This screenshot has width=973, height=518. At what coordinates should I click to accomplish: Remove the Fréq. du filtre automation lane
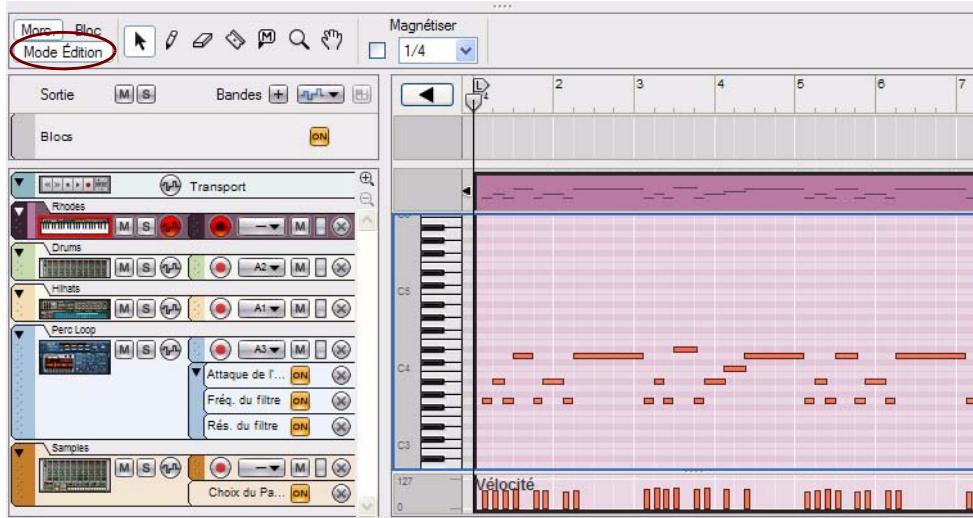click(x=341, y=401)
